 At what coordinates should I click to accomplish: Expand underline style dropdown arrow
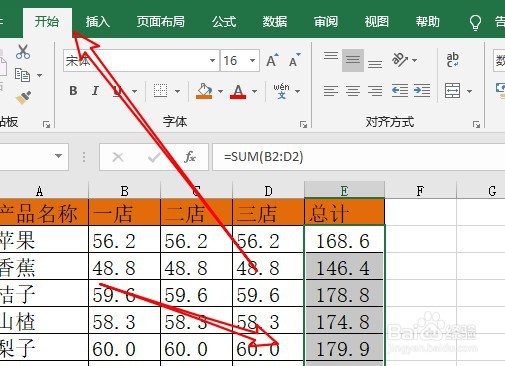(x=134, y=91)
